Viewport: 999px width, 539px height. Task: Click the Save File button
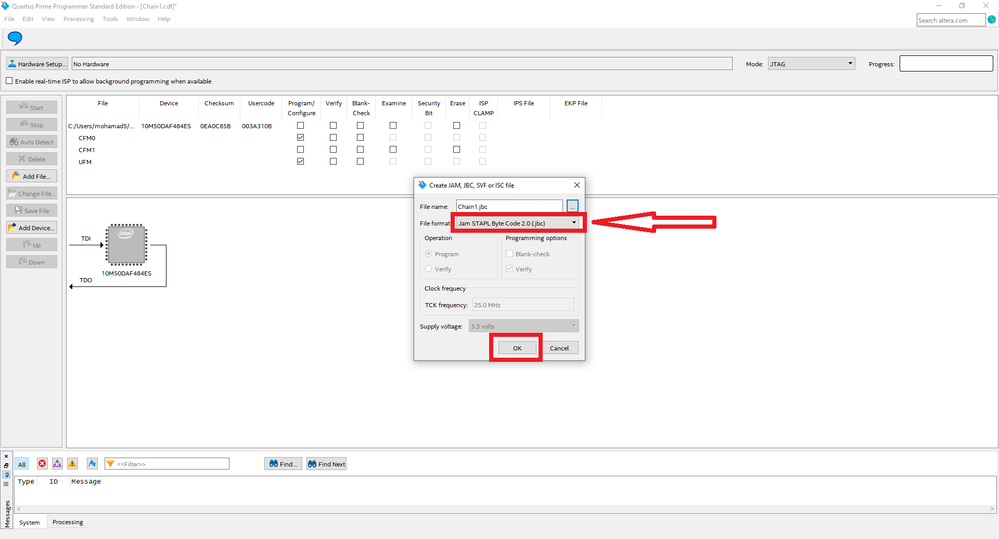[x=32, y=211]
